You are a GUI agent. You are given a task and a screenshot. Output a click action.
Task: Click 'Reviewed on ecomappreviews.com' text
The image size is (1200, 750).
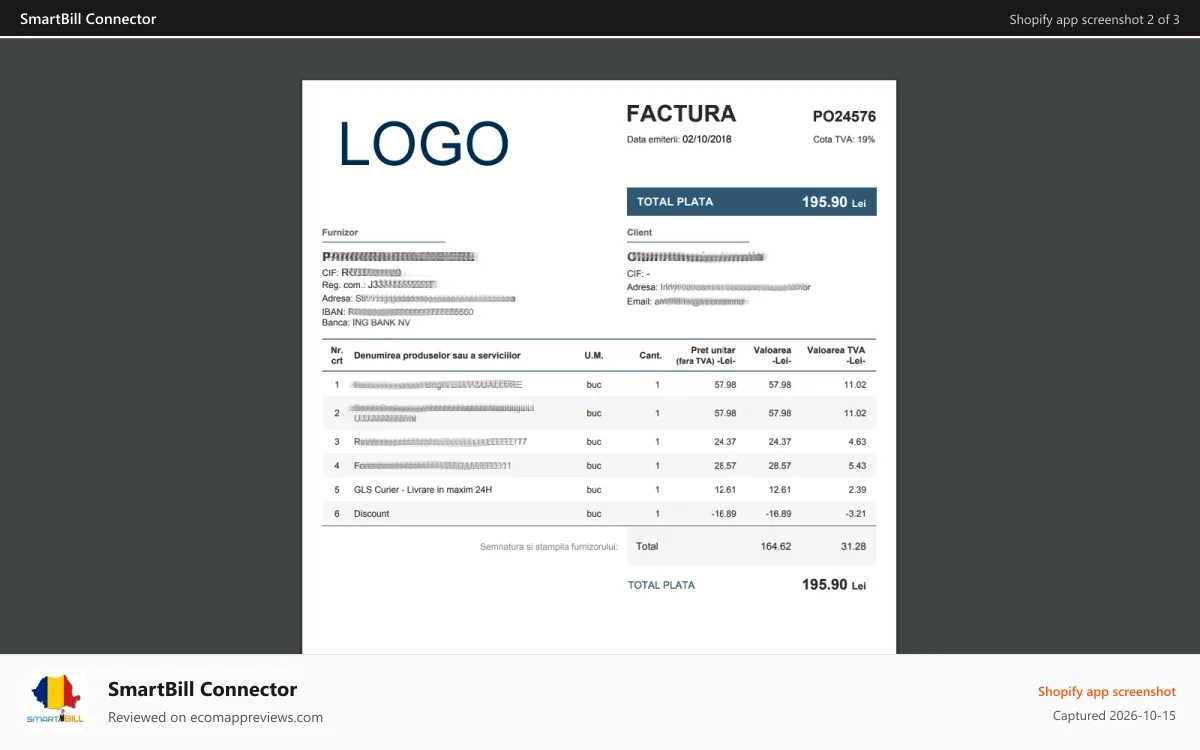pos(215,717)
